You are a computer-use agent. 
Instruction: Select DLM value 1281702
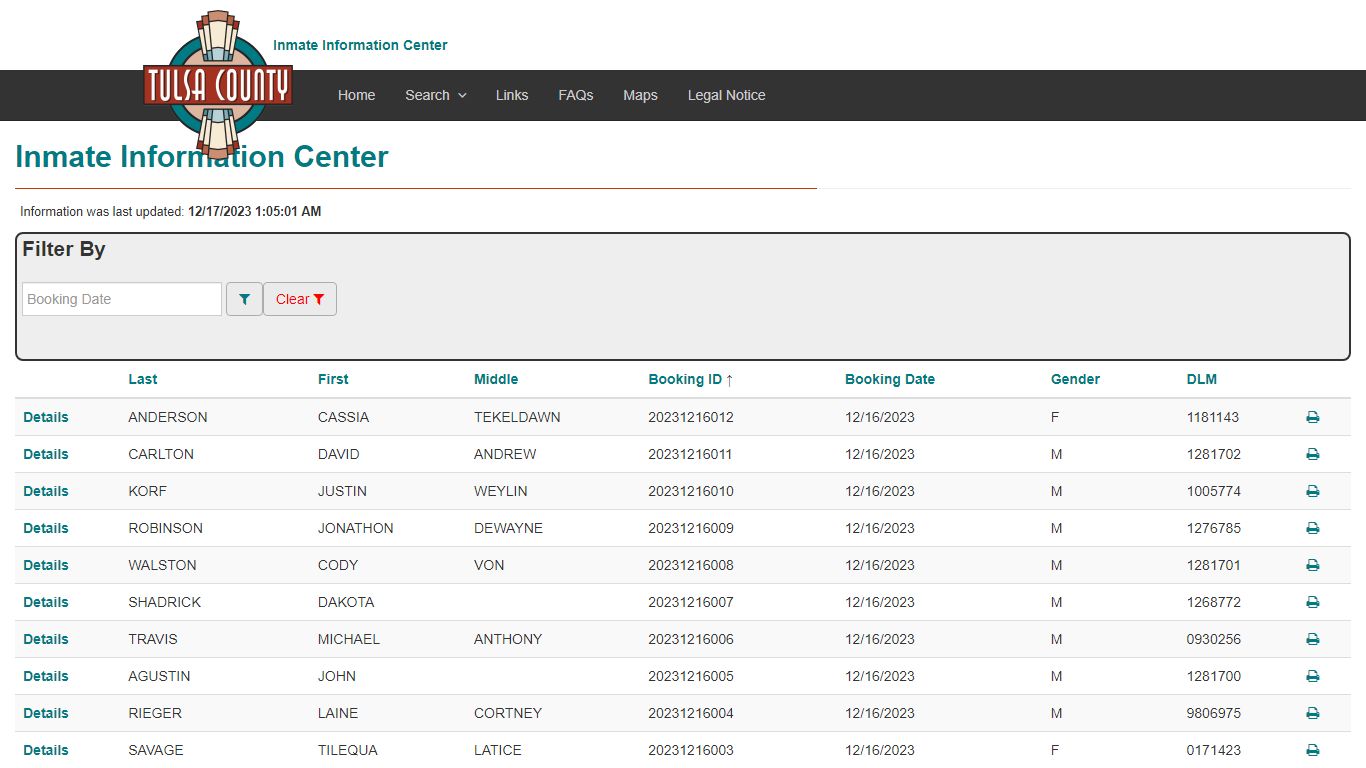[1214, 454]
